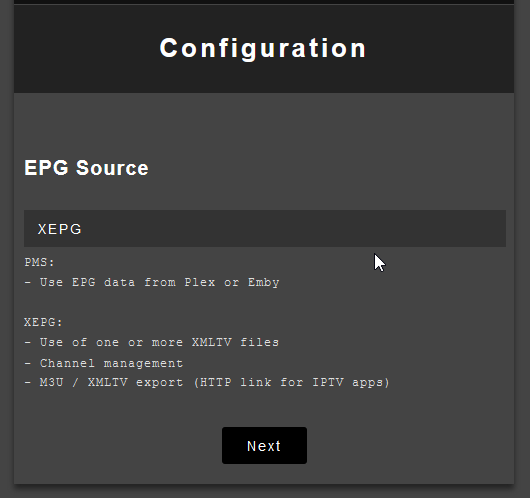Select the PMS: label text
The height and width of the screenshot is (498, 530).
point(39,262)
